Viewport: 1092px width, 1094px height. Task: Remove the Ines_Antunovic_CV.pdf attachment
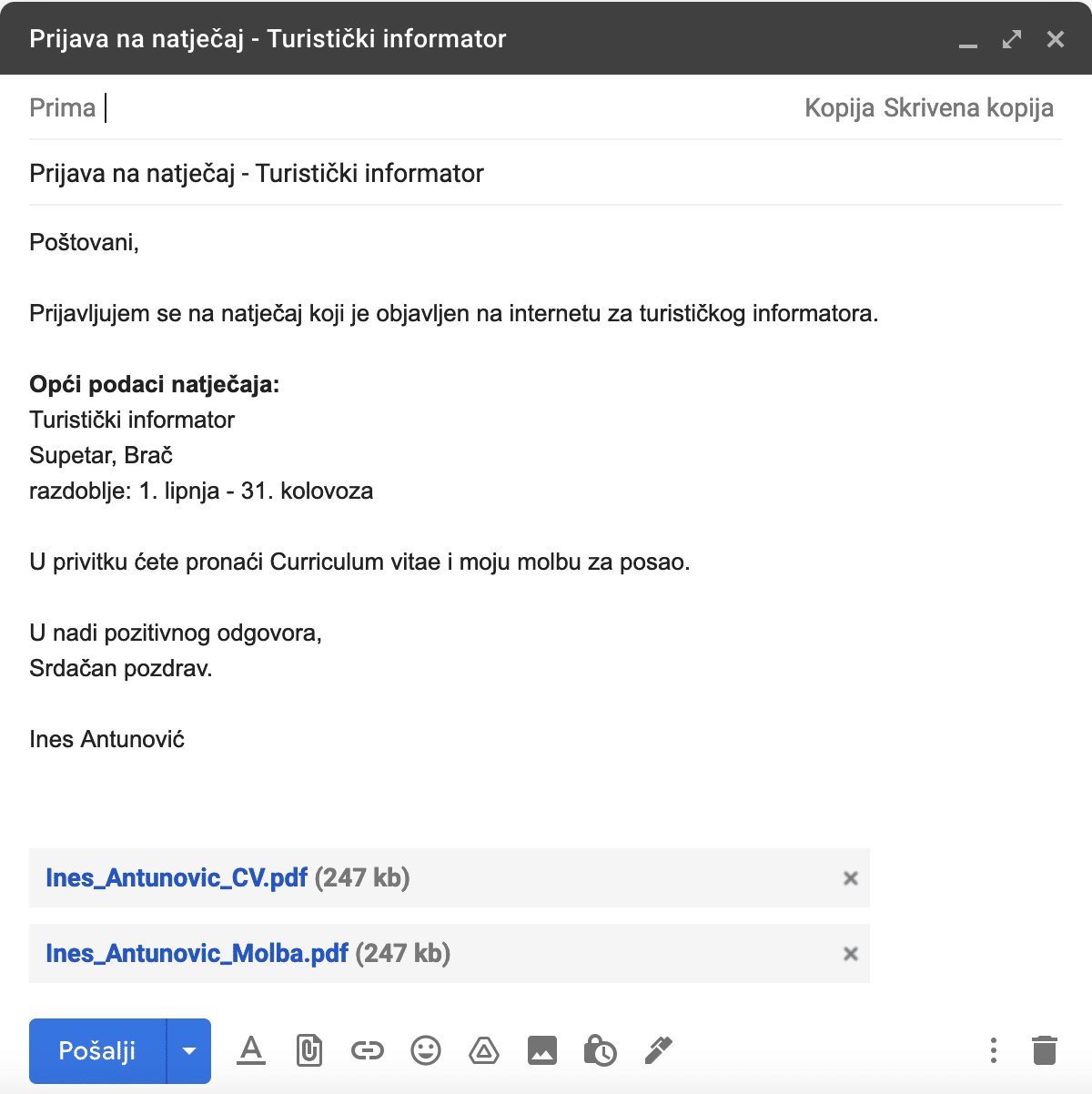[x=851, y=878]
